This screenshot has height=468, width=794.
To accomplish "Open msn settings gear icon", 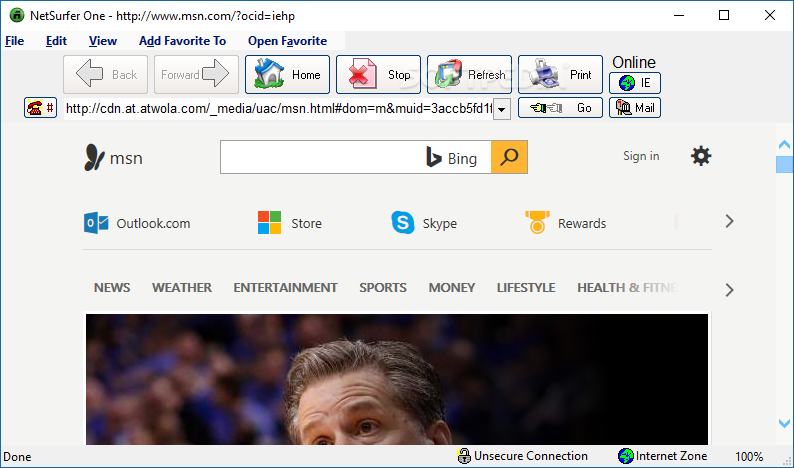I will [x=701, y=156].
